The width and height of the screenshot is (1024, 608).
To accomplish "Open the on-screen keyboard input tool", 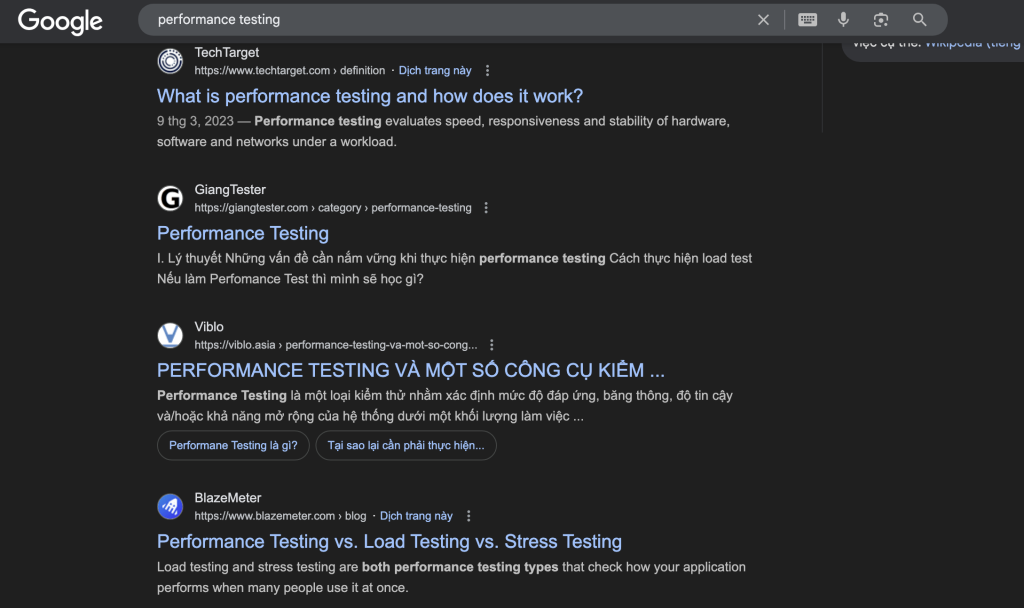I will pyautogui.click(x=807, y=20).
